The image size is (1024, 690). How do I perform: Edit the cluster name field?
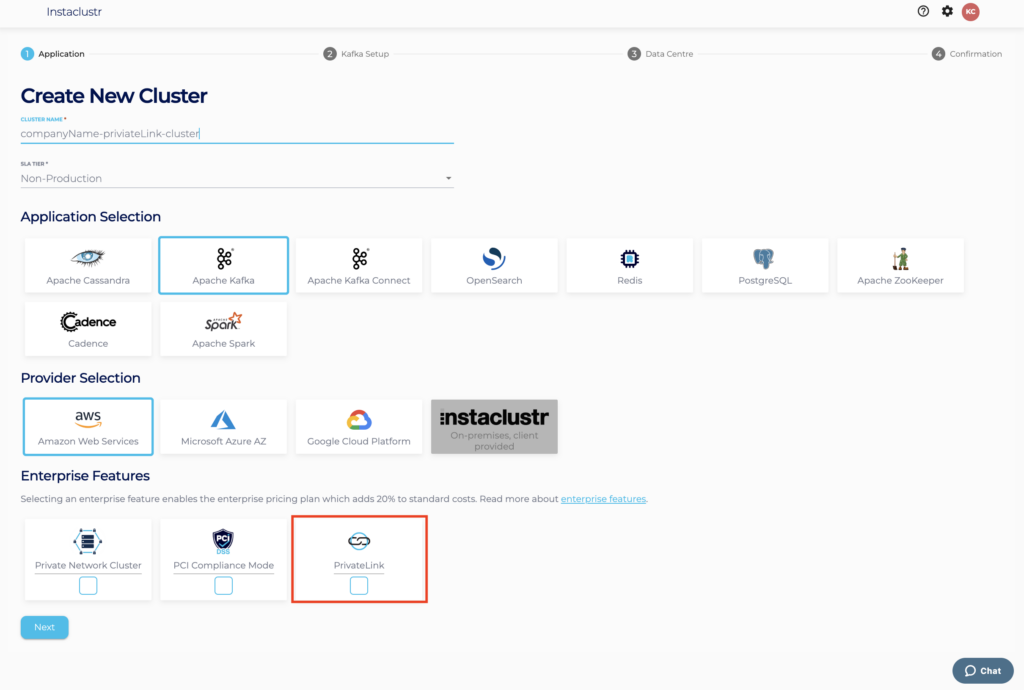click(x=236, y=133)
